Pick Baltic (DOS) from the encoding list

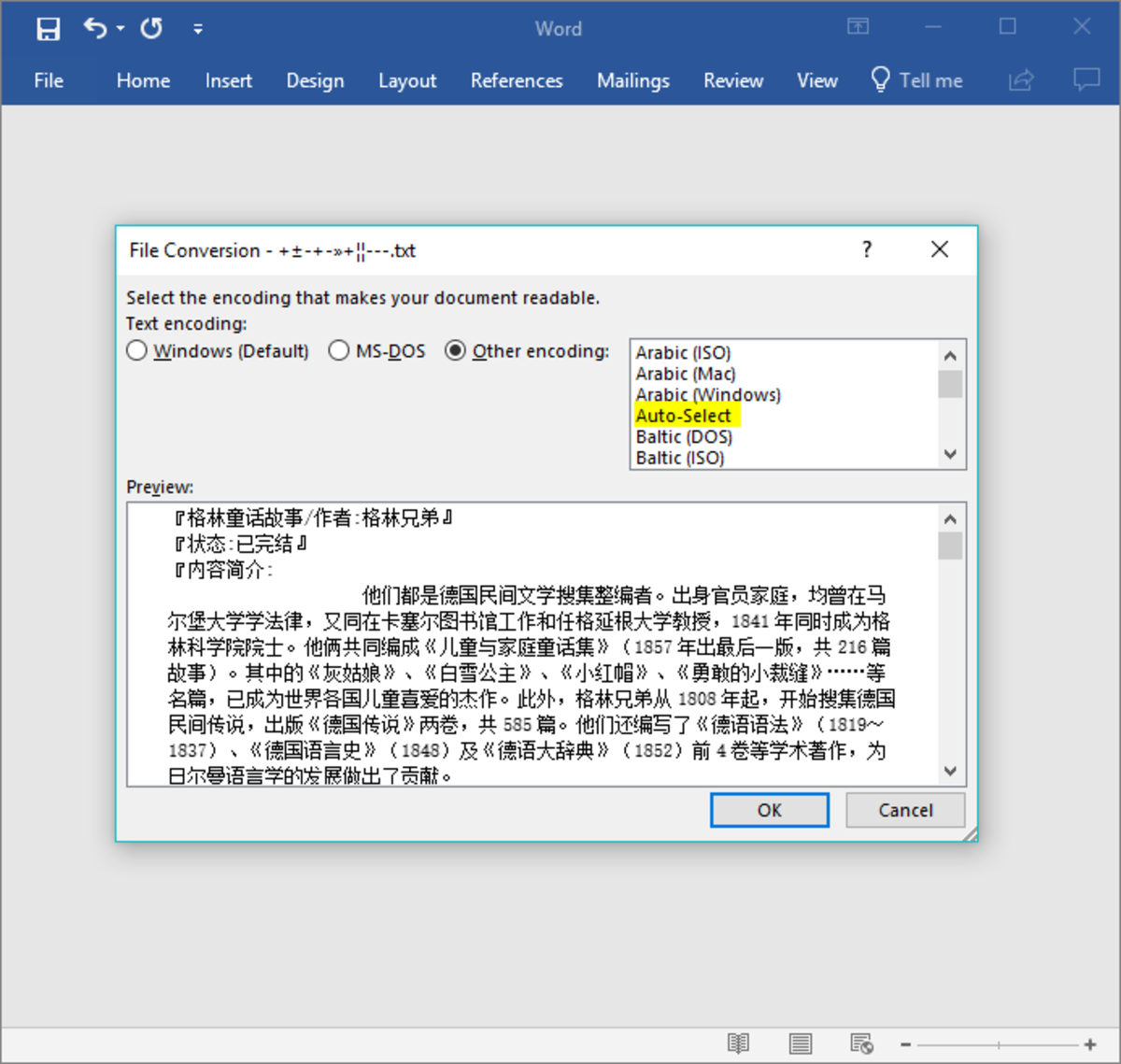click(x=684, y=437)
